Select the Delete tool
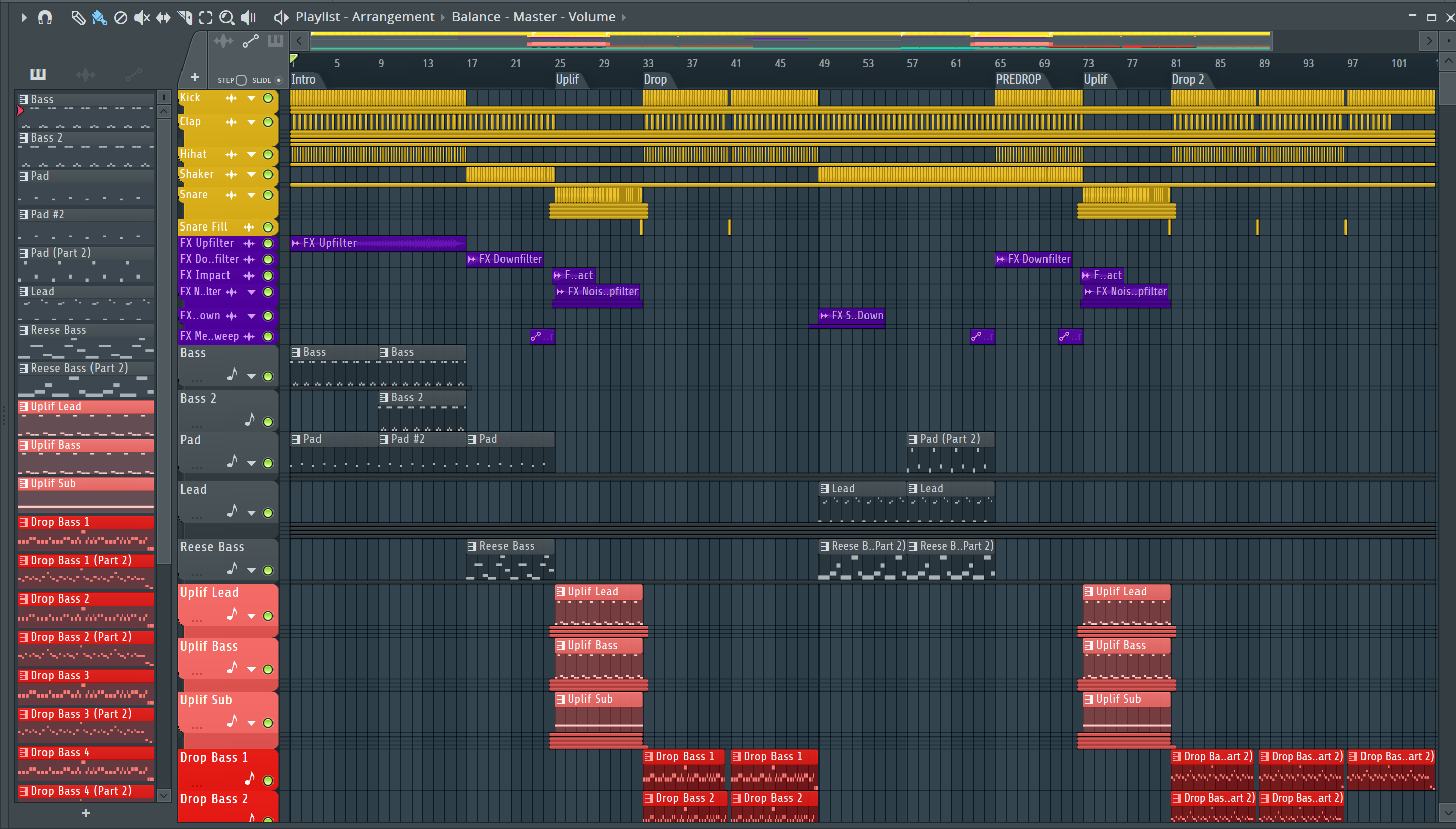1456x829 pixels. (x=120, y=18)
